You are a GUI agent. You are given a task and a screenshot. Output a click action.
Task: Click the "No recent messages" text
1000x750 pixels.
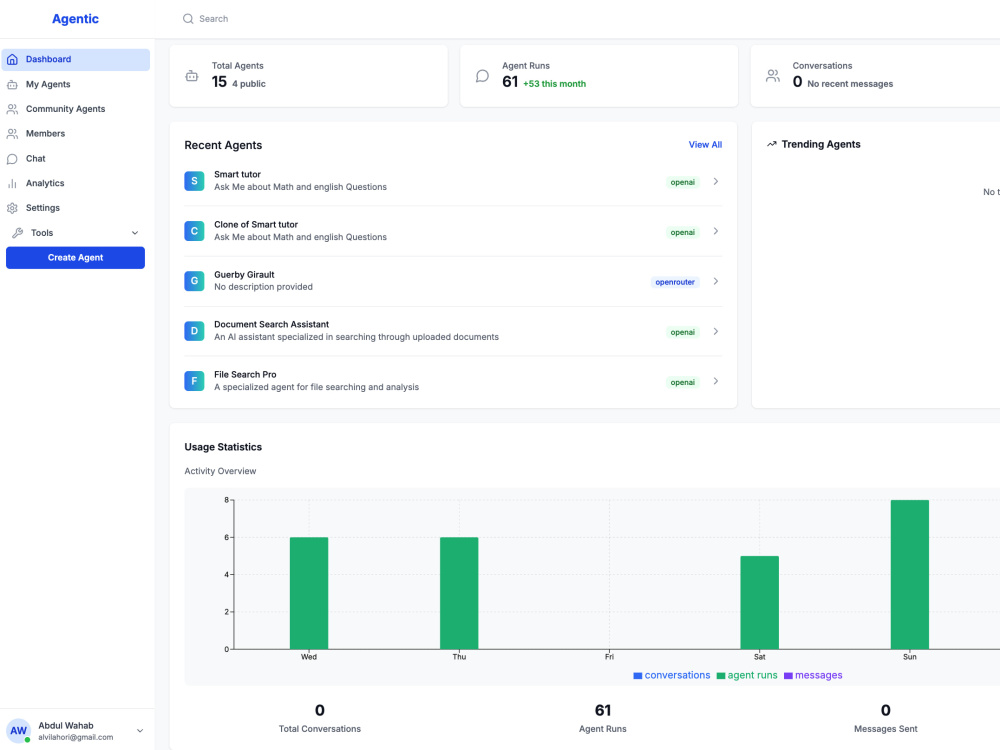(850, 84)
